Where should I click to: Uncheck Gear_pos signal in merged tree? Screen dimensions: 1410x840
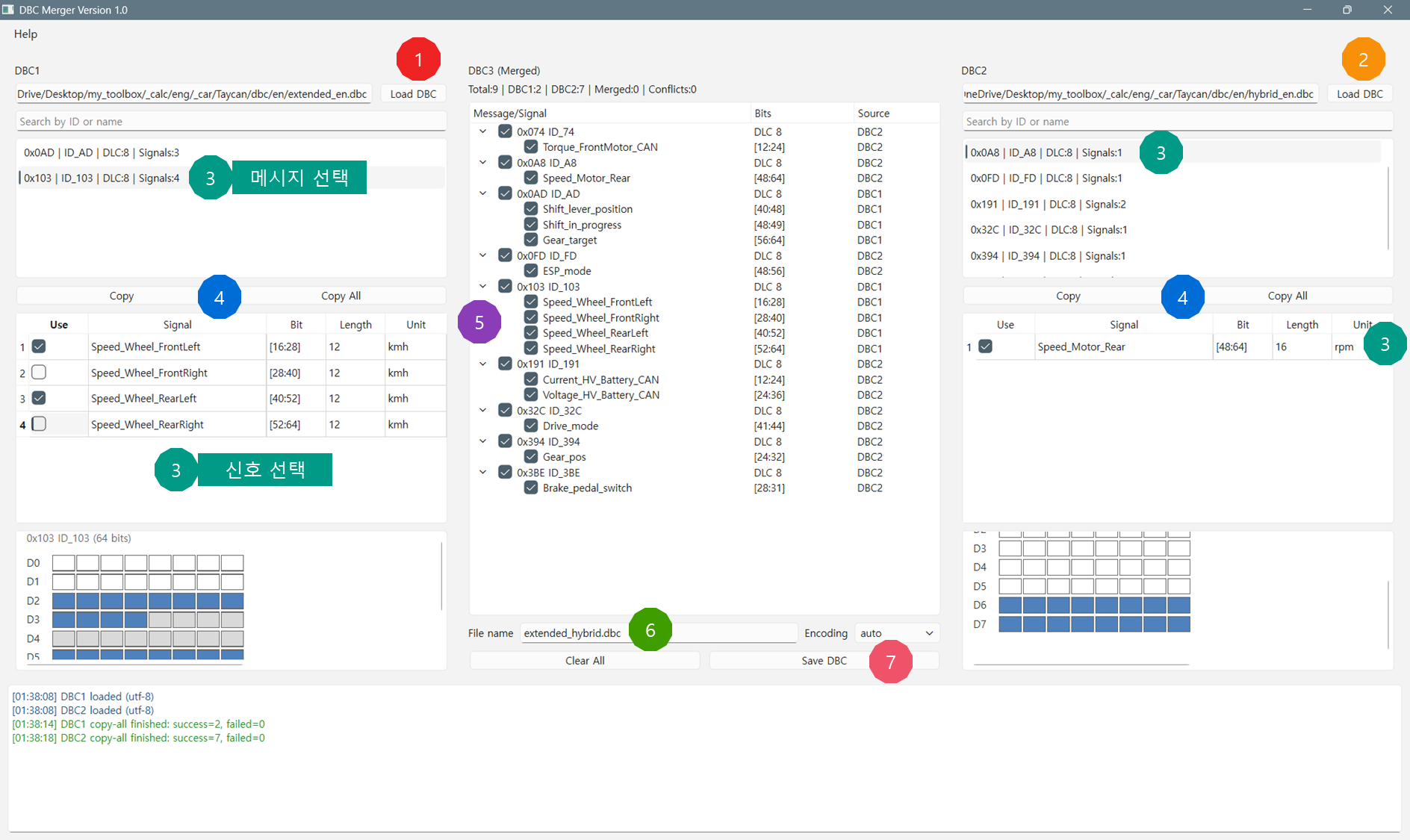click(531, 456)
